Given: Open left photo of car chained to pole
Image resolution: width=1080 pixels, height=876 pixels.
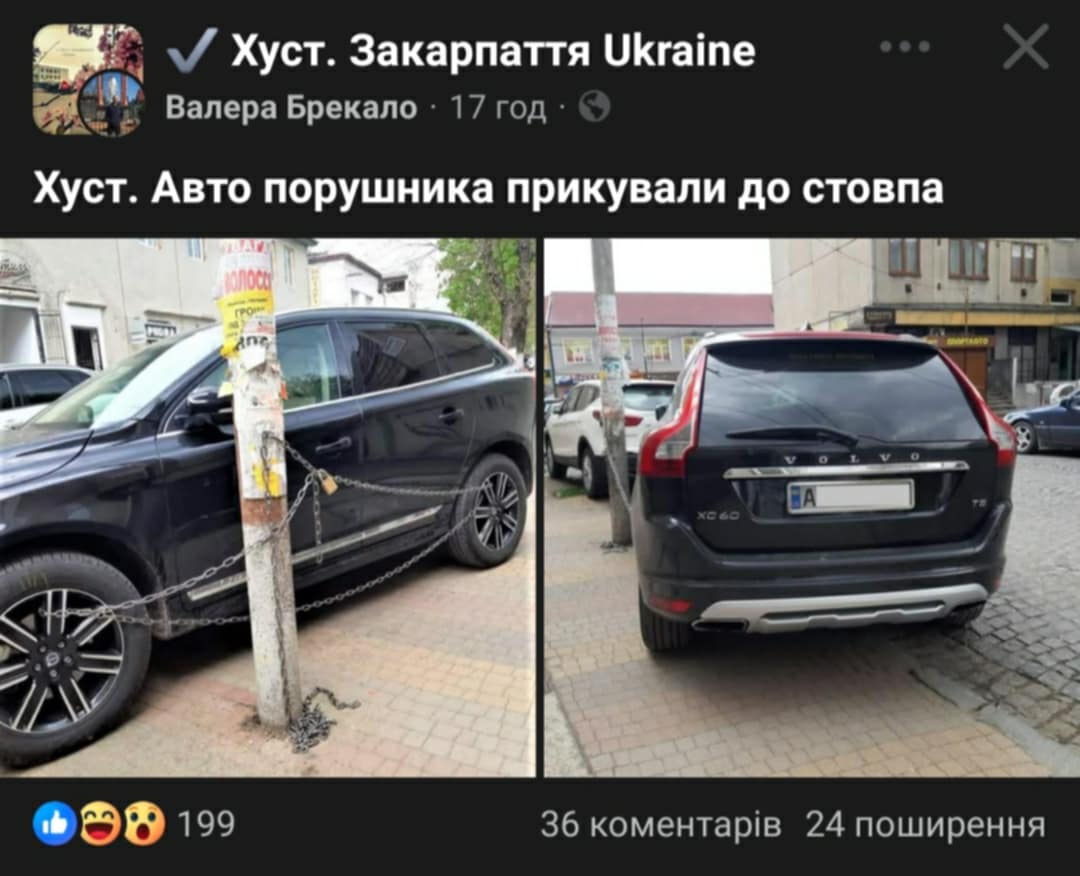Looking at the screenshot, I should [x=267, y=508].
